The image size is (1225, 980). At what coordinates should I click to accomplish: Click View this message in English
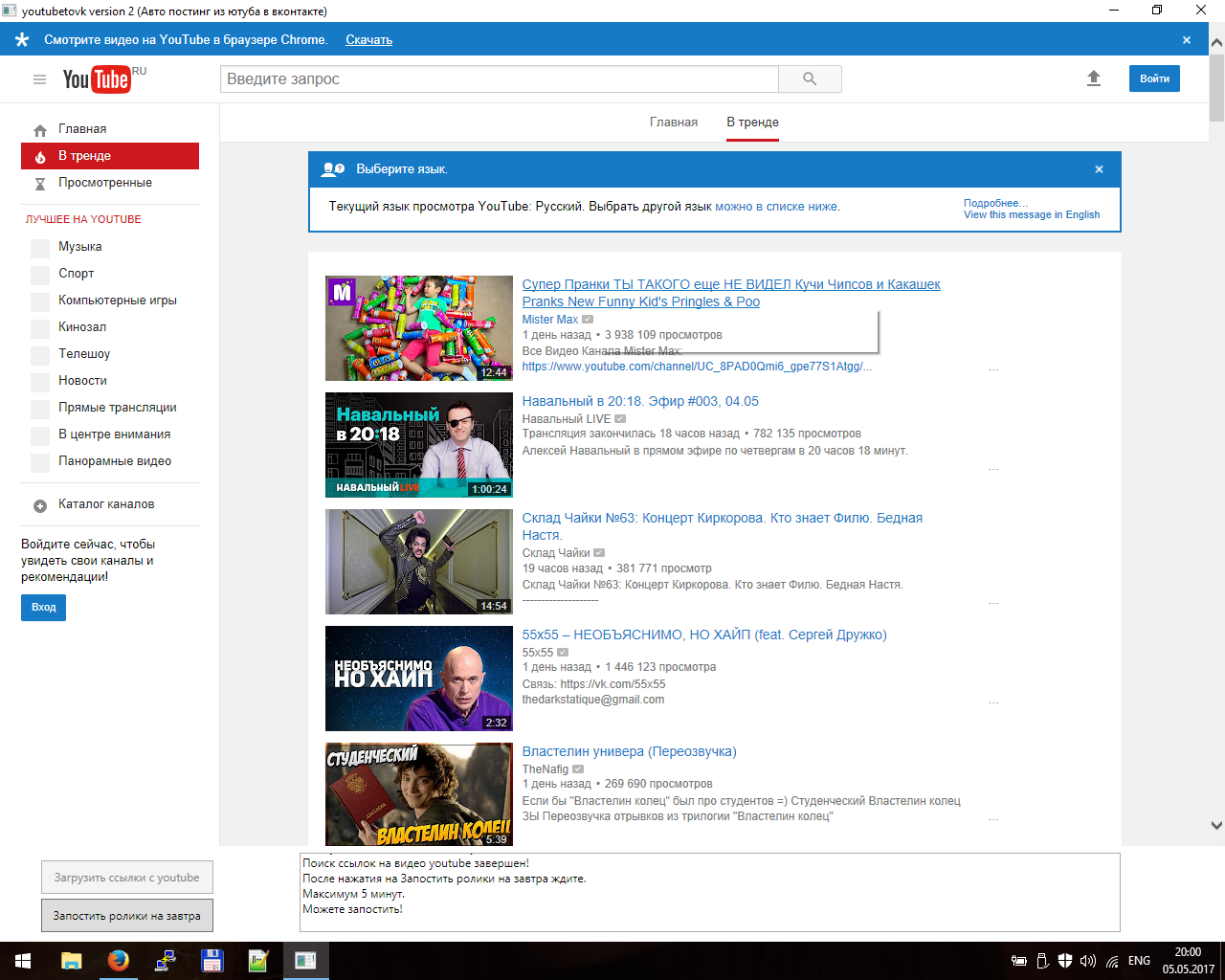[1032, 215]
